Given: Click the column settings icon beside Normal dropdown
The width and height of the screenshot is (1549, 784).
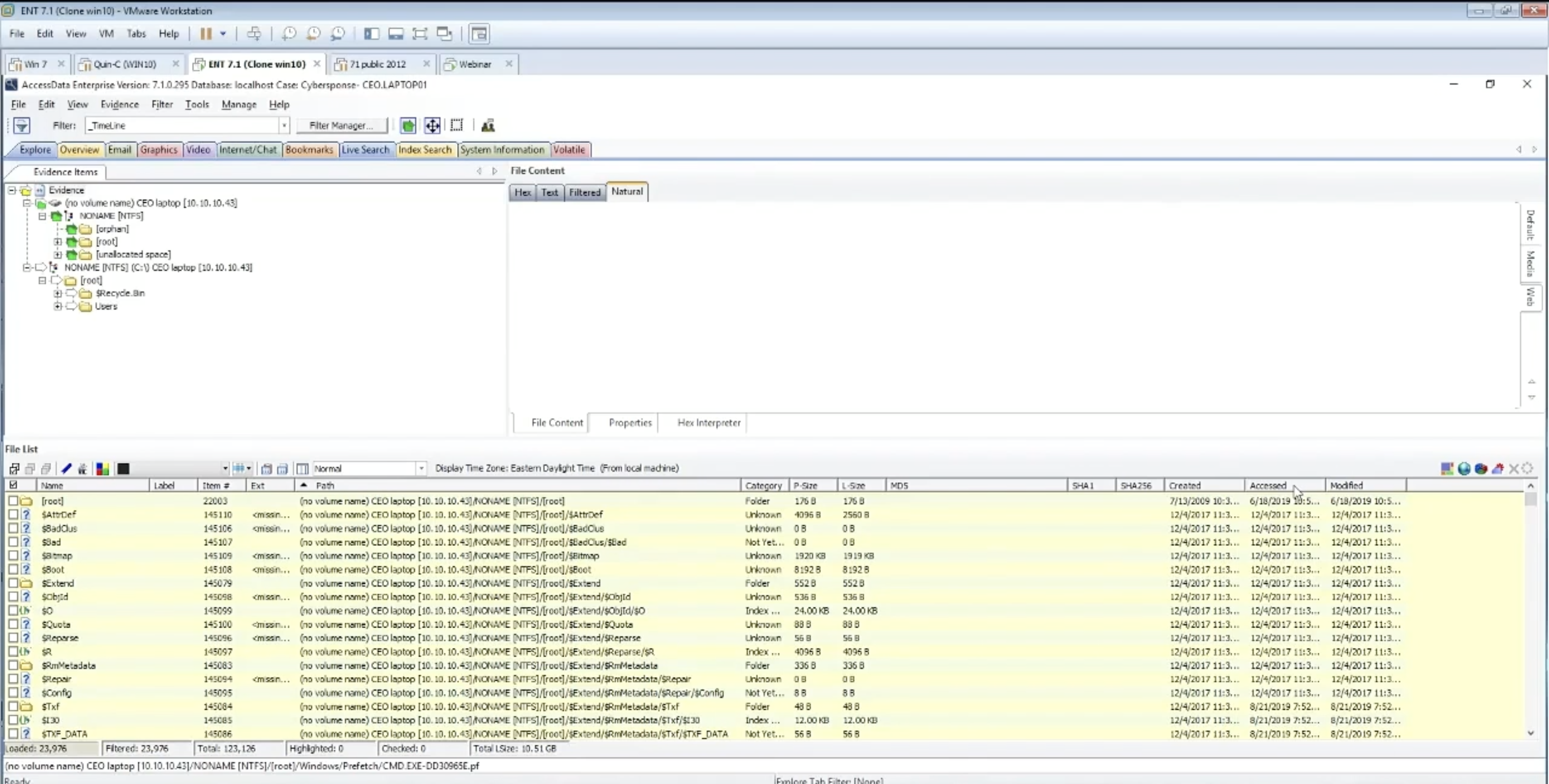Looking at the screenshot, I should (302, 468).
